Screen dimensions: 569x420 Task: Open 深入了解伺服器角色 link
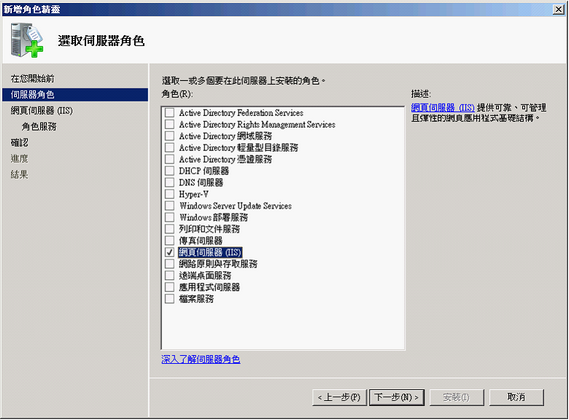(x=201, y=359)
